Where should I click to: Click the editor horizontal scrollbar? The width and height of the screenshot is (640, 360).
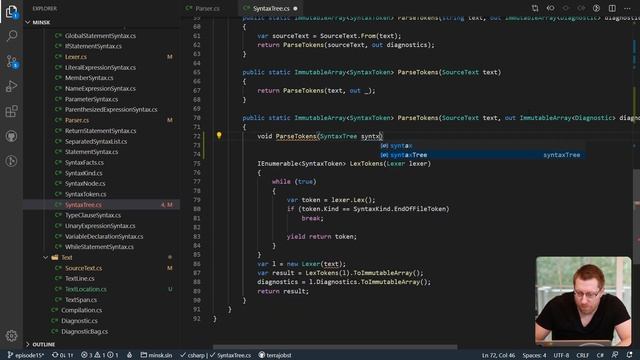coord(335,347)
